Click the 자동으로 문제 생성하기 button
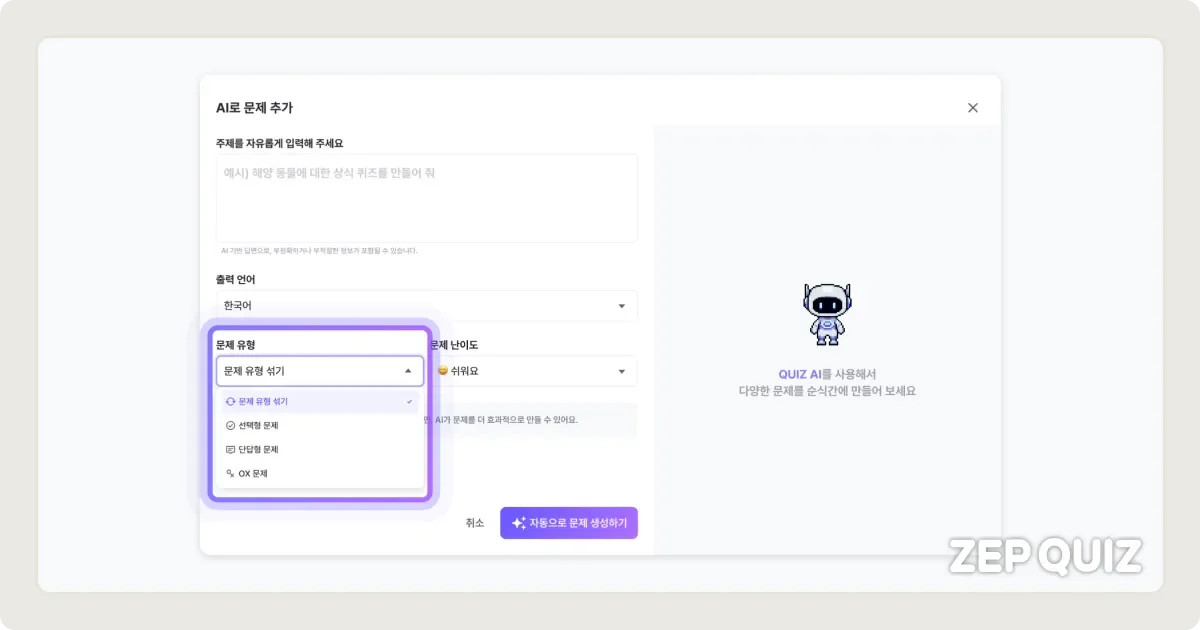Image resolution: width=1200 pixels, height=630 pixels. [x=569, y=522]
